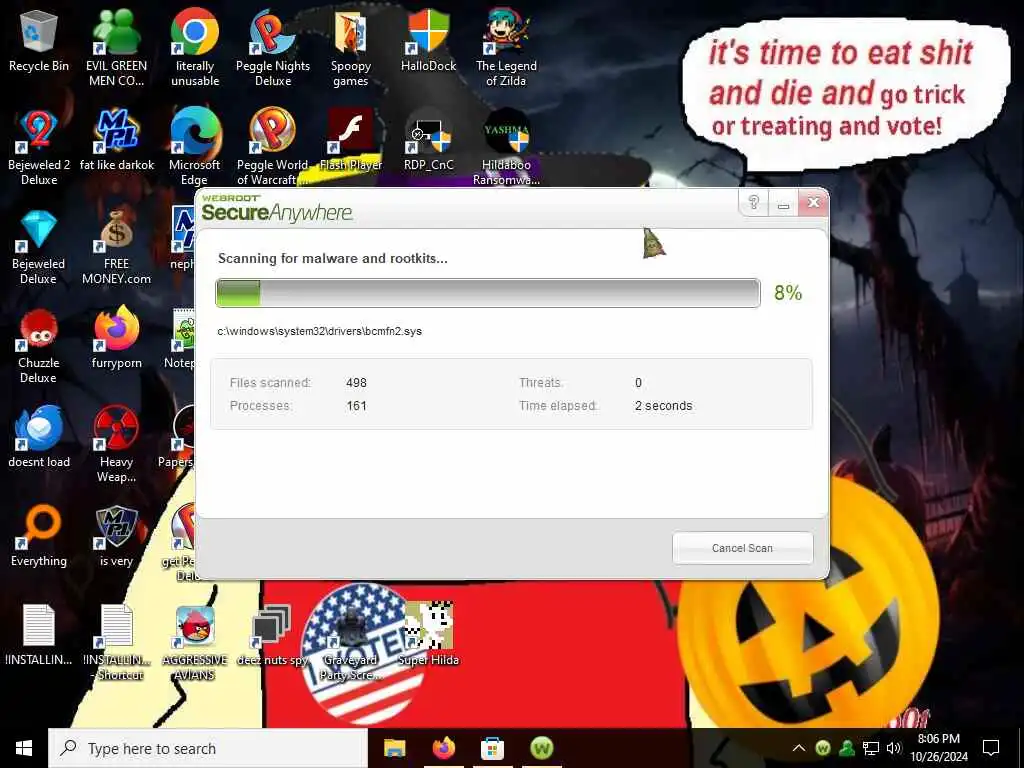Open the Flash Player shortcut

click(351, 140)
